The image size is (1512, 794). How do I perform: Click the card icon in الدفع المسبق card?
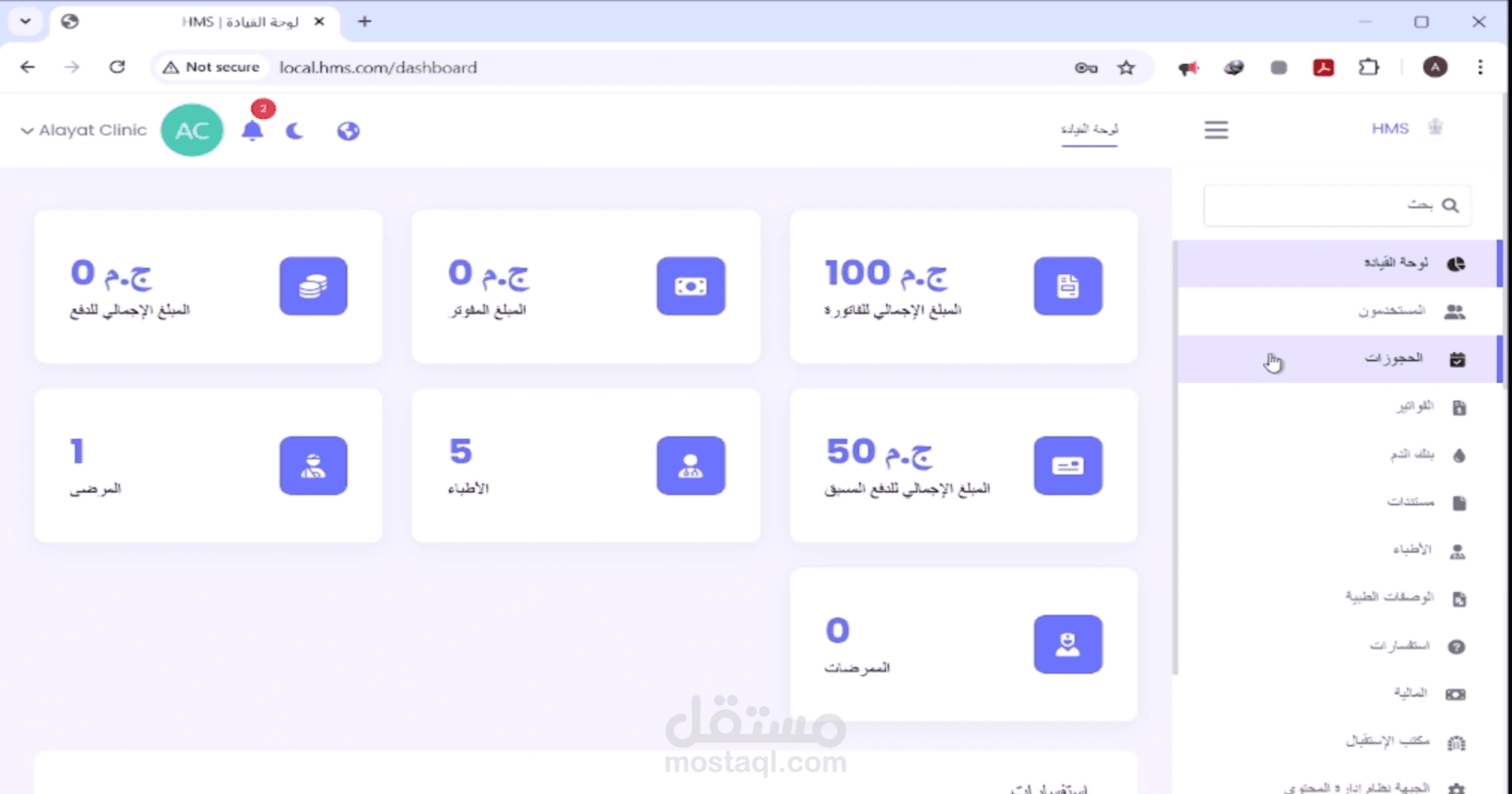(x=1068, y=466)
